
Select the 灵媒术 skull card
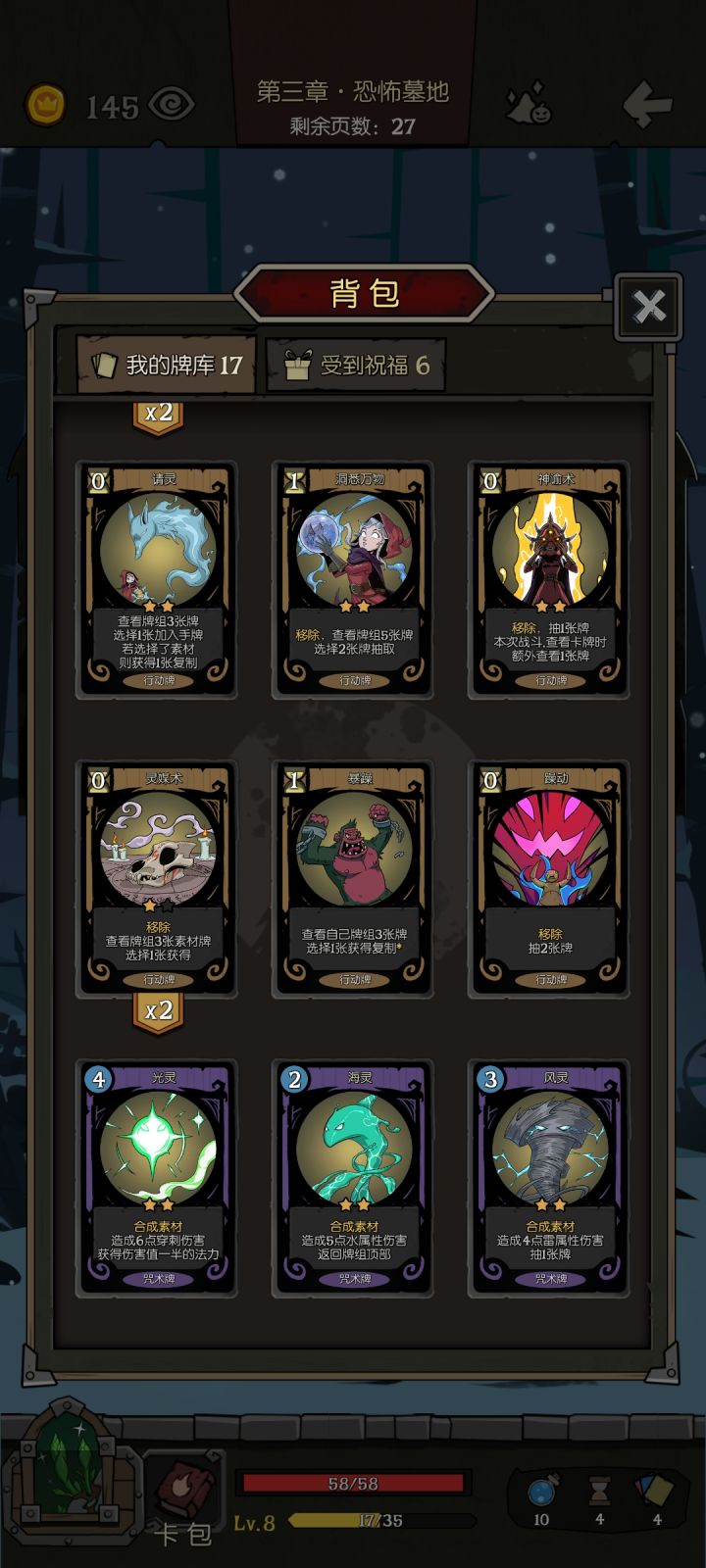157,879
